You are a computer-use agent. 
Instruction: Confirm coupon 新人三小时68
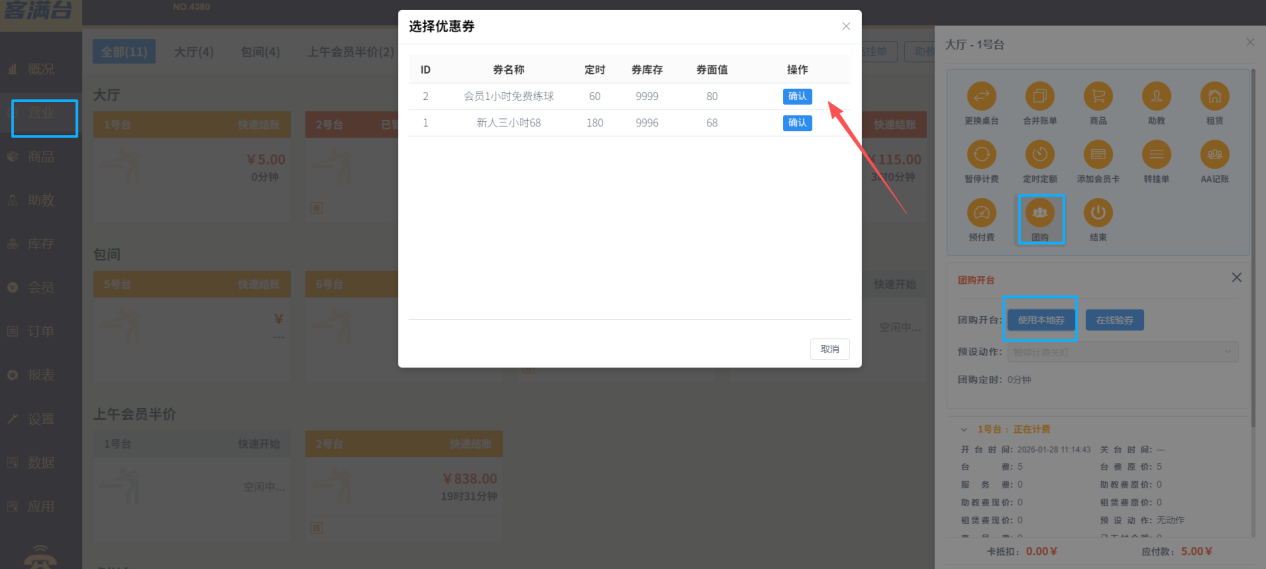pyautogui.click(x=797, y=123)
